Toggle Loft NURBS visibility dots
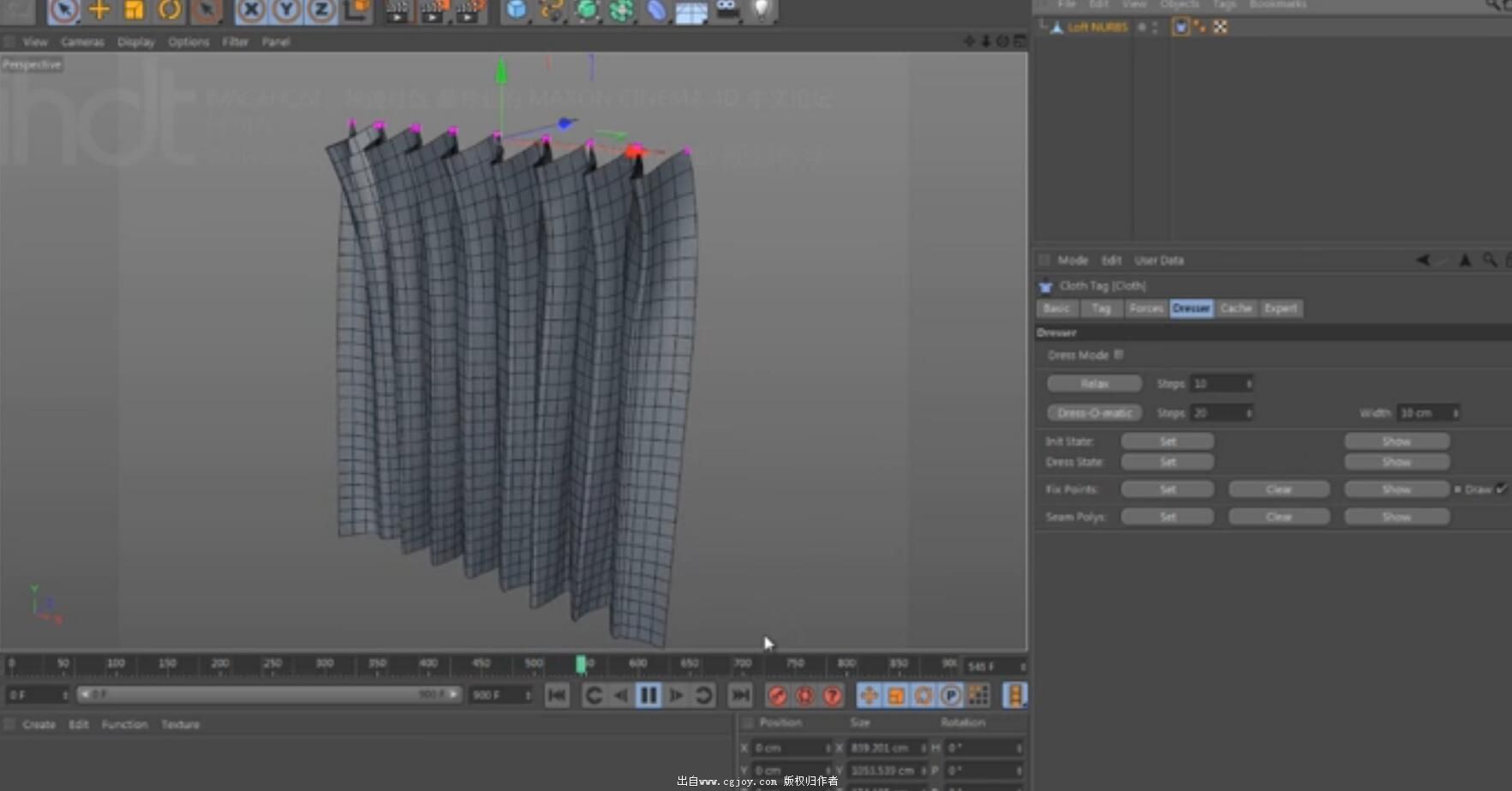 point(1155,27)
